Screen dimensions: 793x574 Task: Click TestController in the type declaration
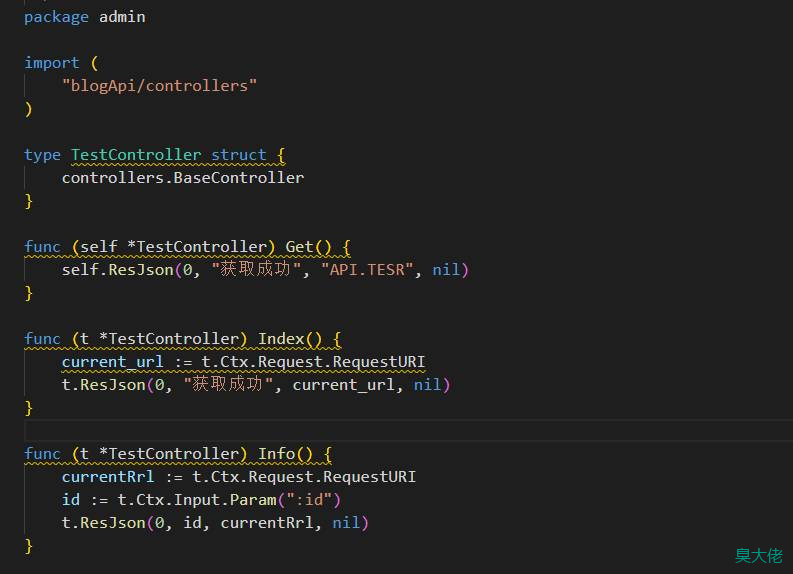coord(136,155)
